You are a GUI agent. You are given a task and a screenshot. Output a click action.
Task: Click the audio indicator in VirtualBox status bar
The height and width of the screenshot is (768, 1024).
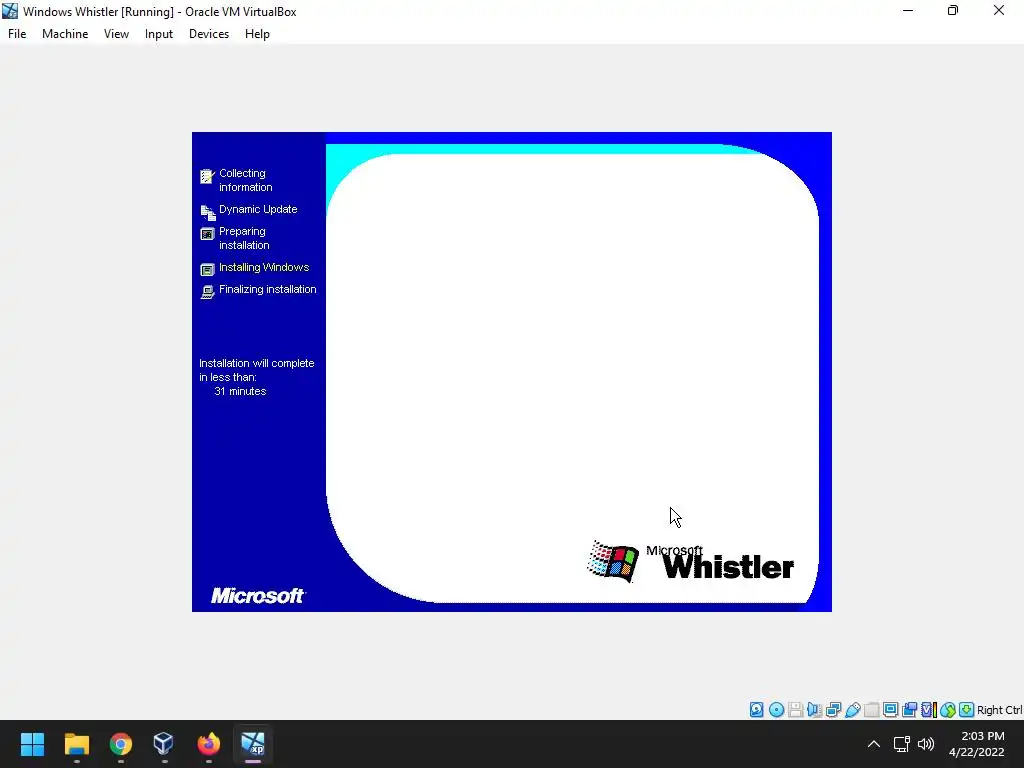[x=814, y=710]
